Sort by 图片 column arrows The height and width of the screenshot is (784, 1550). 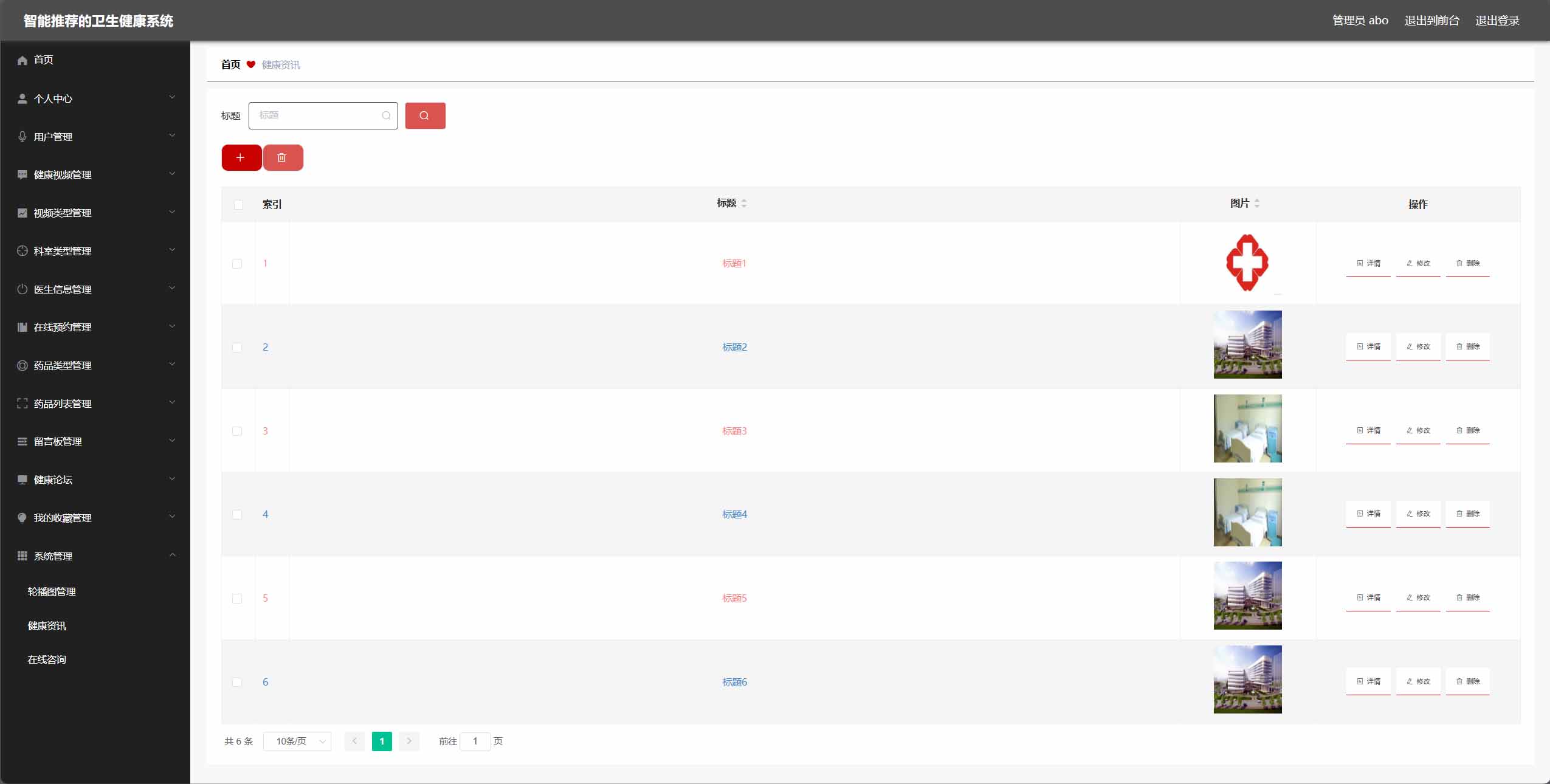coord(1257,204)
